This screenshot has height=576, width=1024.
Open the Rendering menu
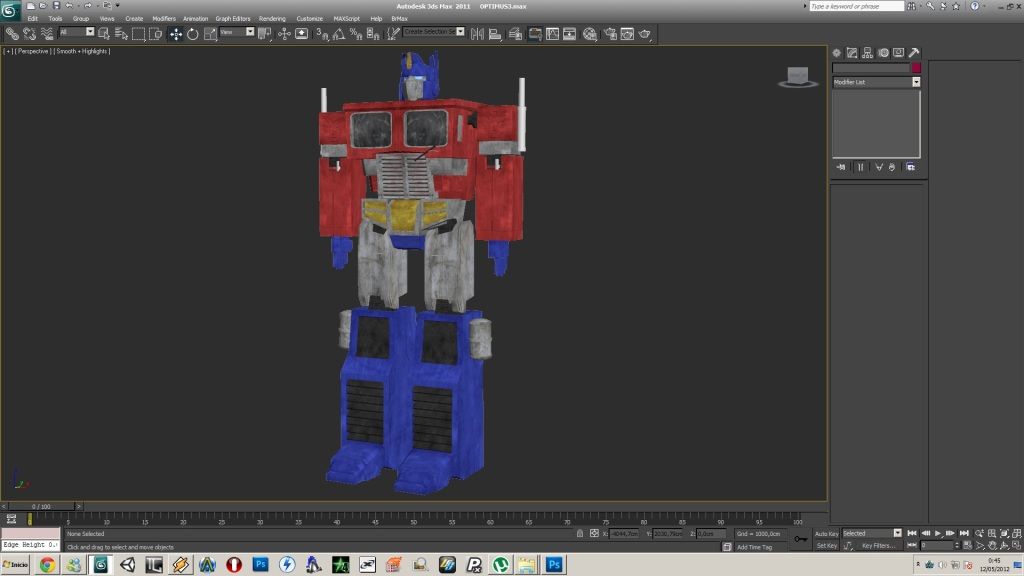pos(272,19)
